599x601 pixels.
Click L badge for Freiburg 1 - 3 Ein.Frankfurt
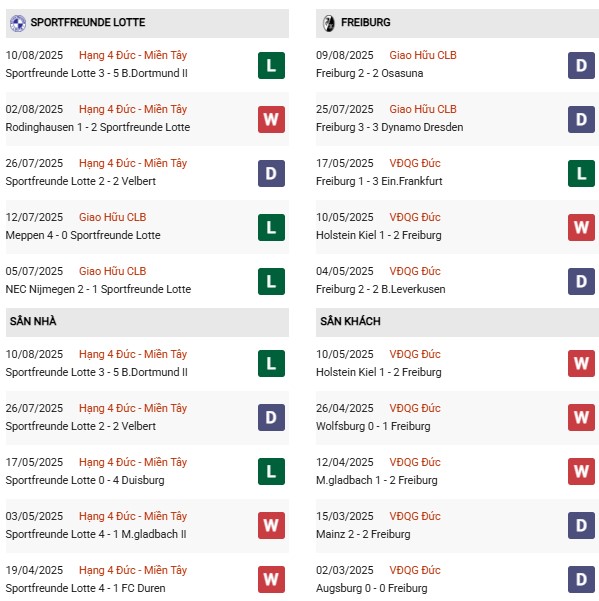pos(581,174)
